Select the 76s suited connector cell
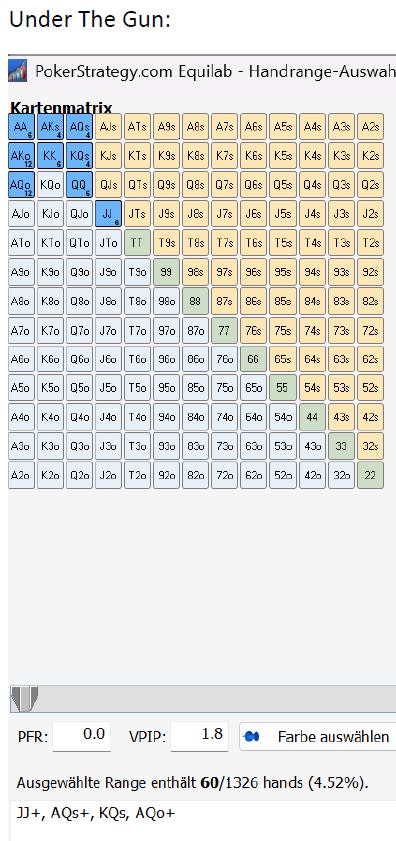This screenshot has height=841, width=396. click(x=253, y=330)
